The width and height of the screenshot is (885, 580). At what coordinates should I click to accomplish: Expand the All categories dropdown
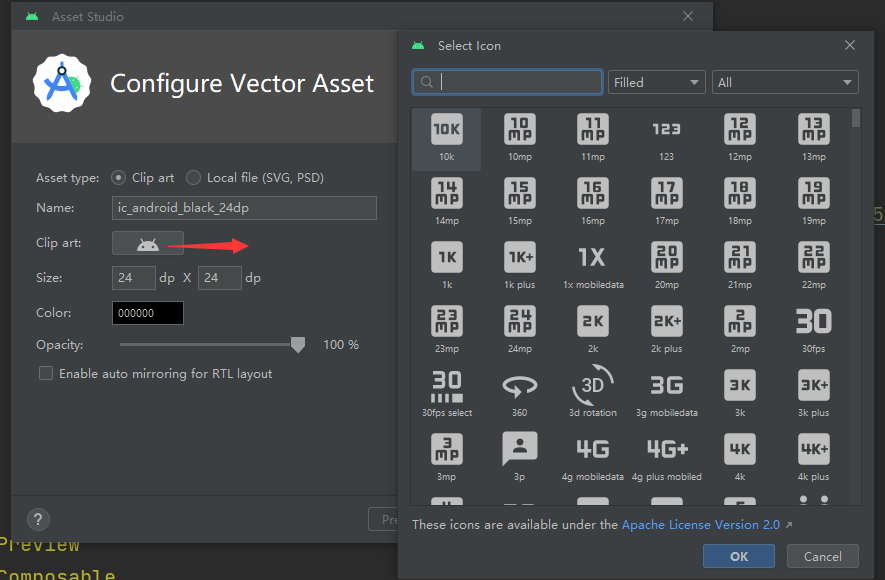pyautogui.click(x=785, y=82)
